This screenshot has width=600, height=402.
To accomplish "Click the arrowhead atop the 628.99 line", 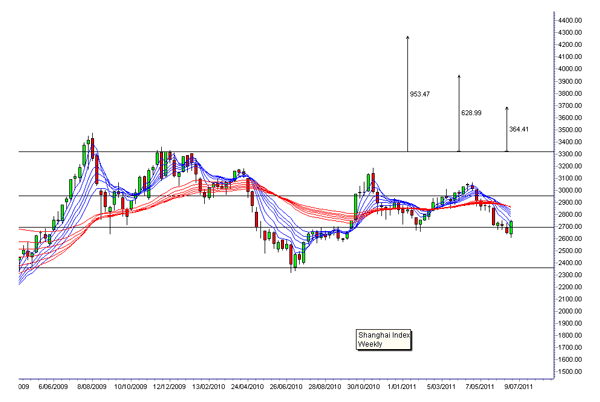I will [x=459, y=76].
